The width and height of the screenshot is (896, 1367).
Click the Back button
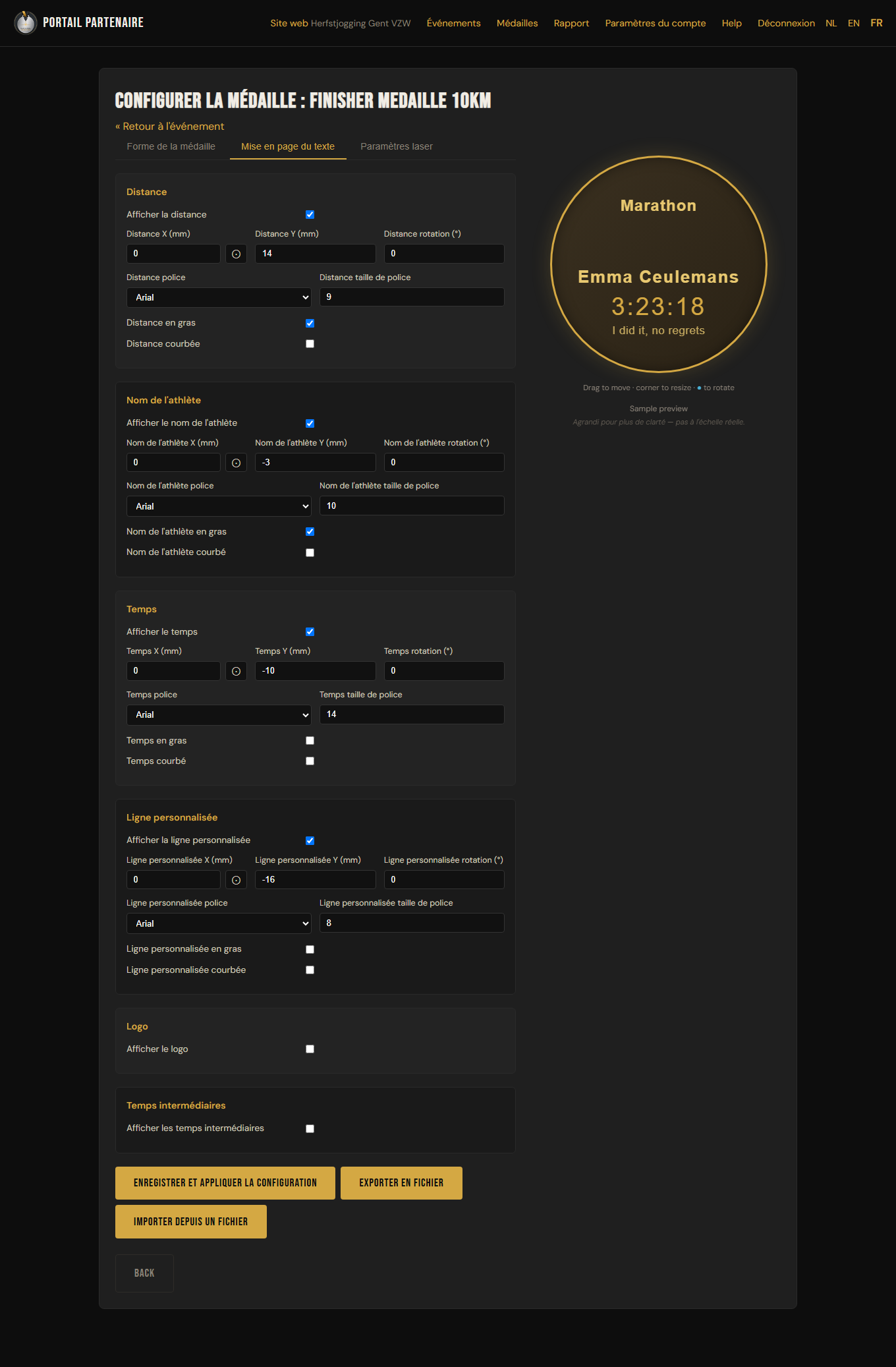pyautogui.click(x=144, y=1273)
